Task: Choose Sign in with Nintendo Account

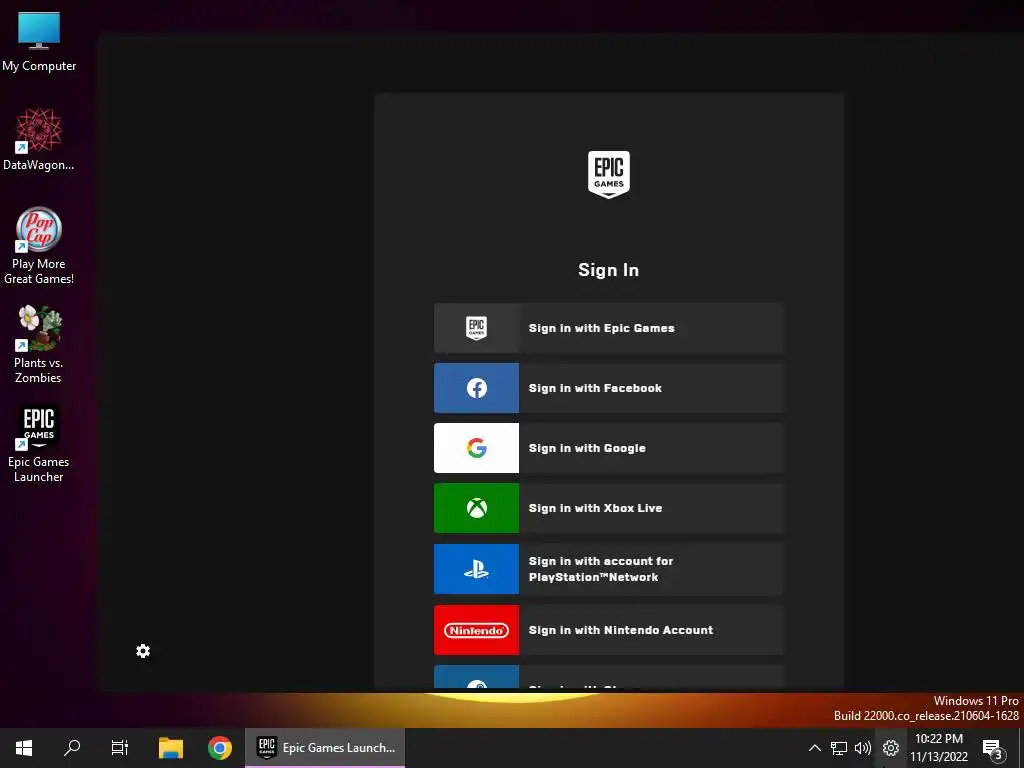Action: pyautogui.click(x=608, y=630)
